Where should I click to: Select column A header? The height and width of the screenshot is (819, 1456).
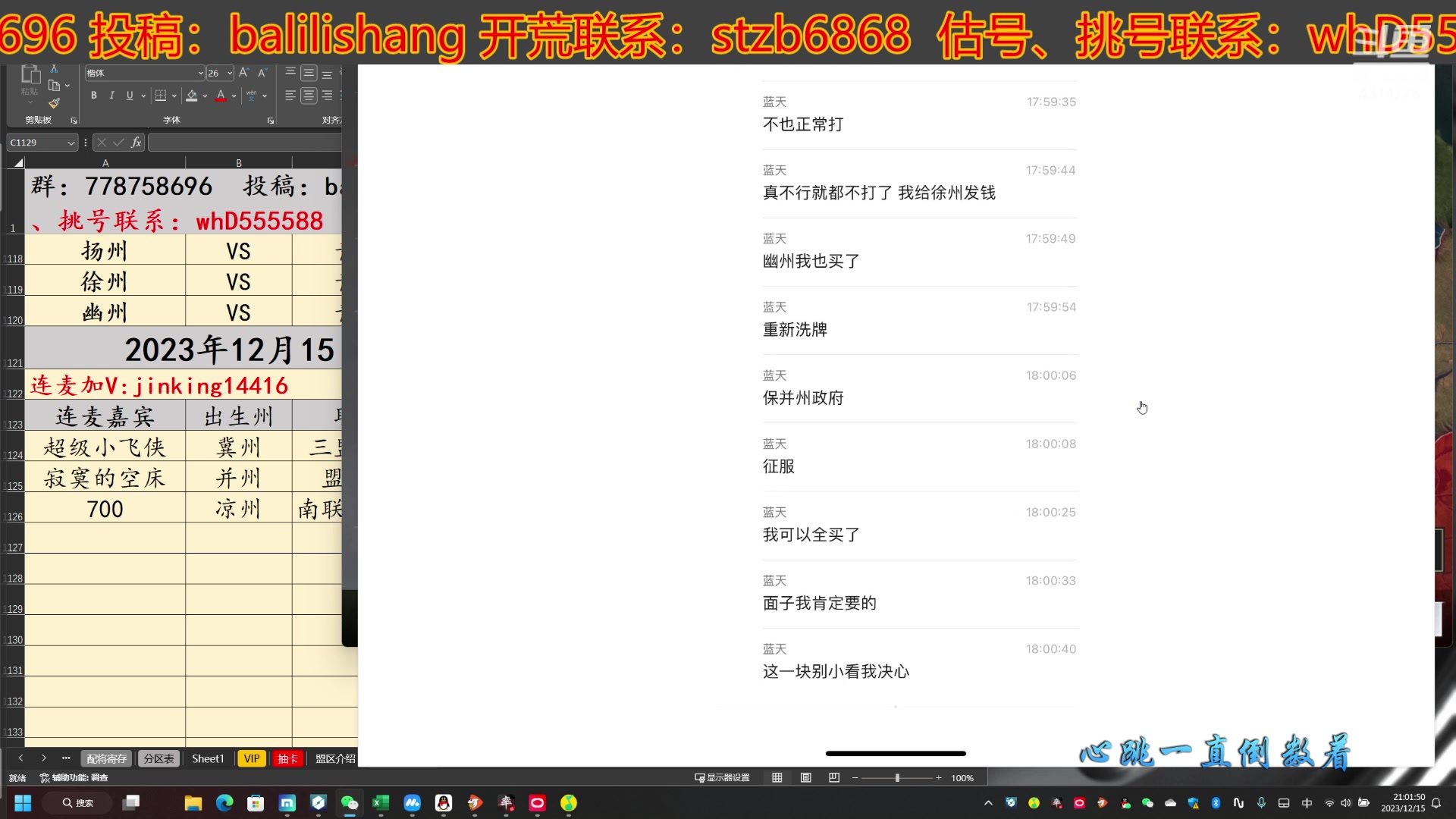click(x=105, y=163)
